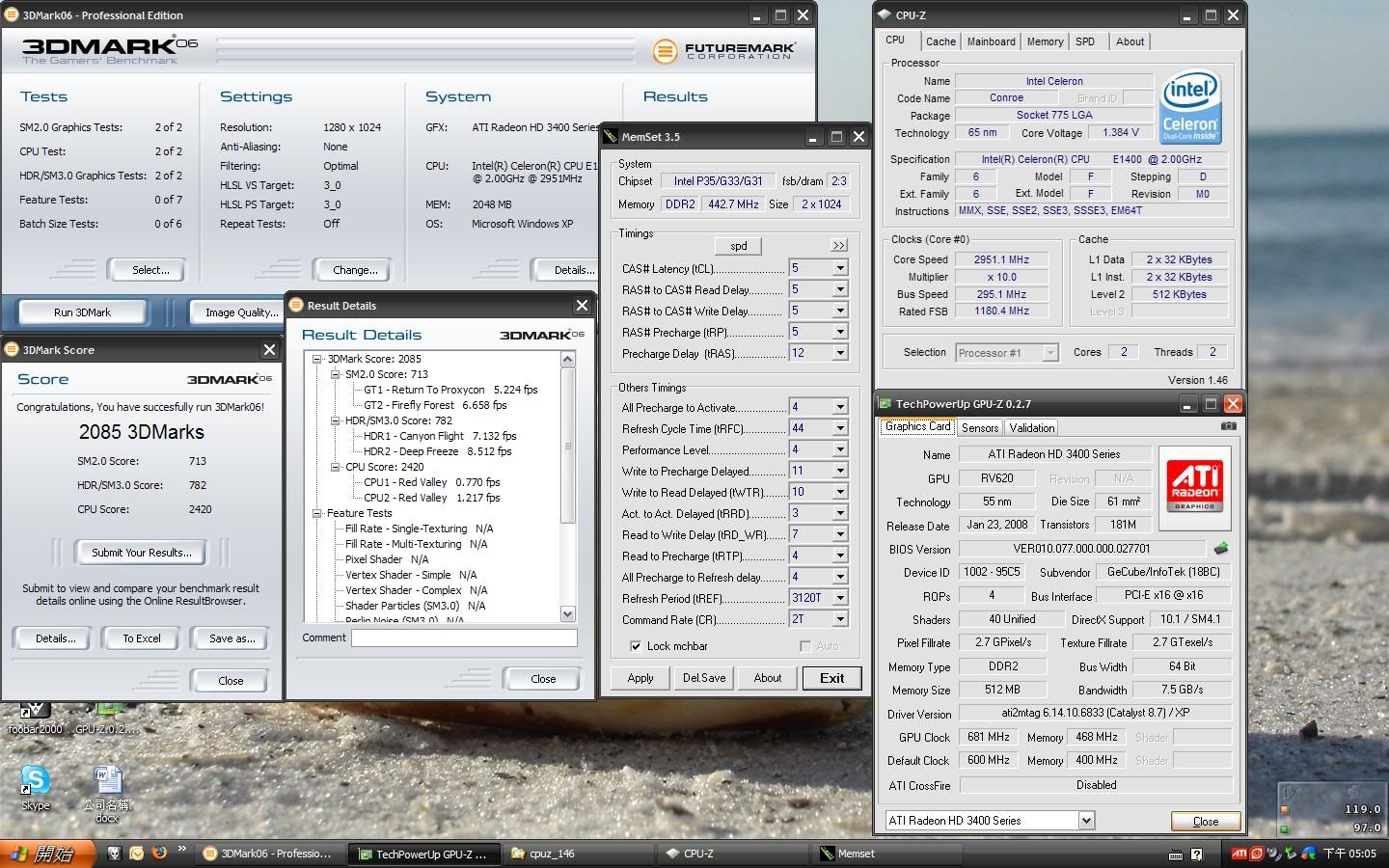Click the red circular tray icon beside ATI
The image size is (1389, 868).
click(x=1257, y=854)
